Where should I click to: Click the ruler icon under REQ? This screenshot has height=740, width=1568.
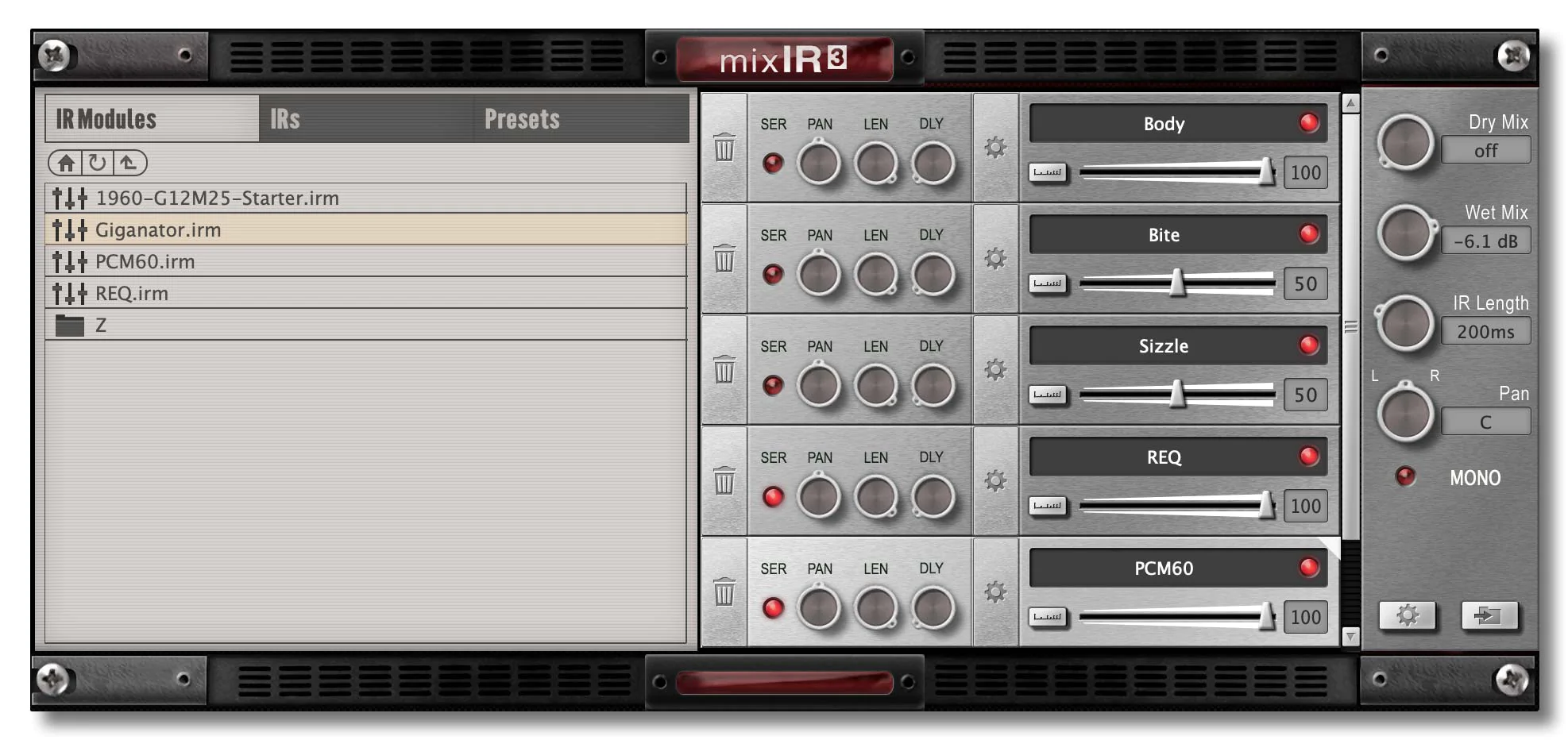point(1048,506)
